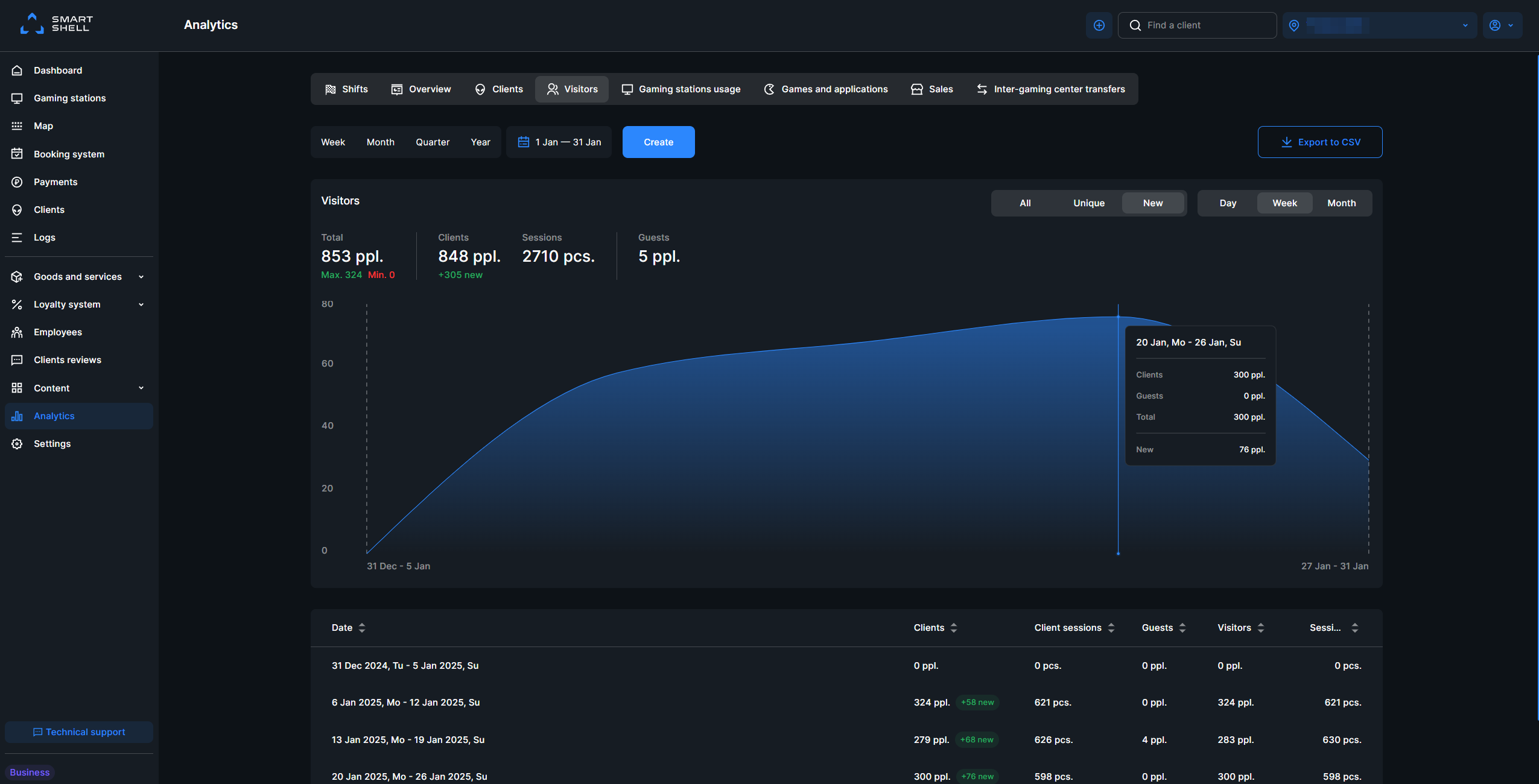
Task: Click the Sales storefront icon
Action: (x=917, y=89)
